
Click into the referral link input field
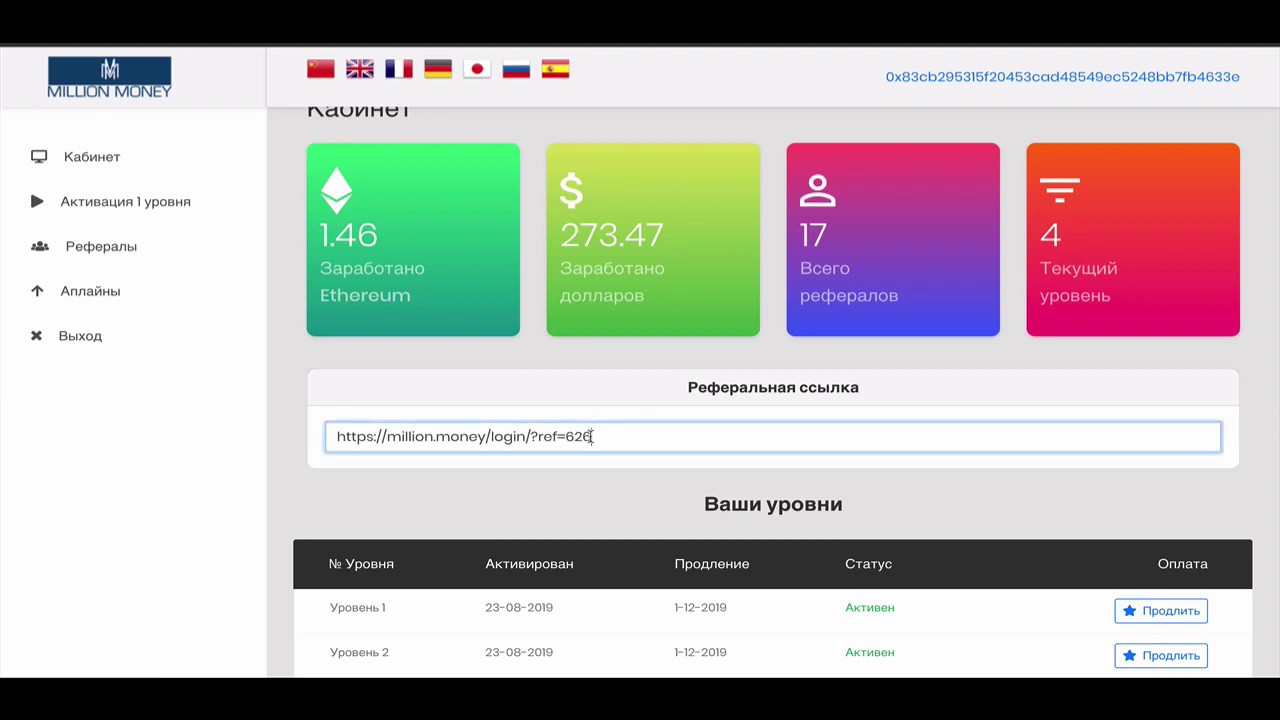[x=773, y=437]
